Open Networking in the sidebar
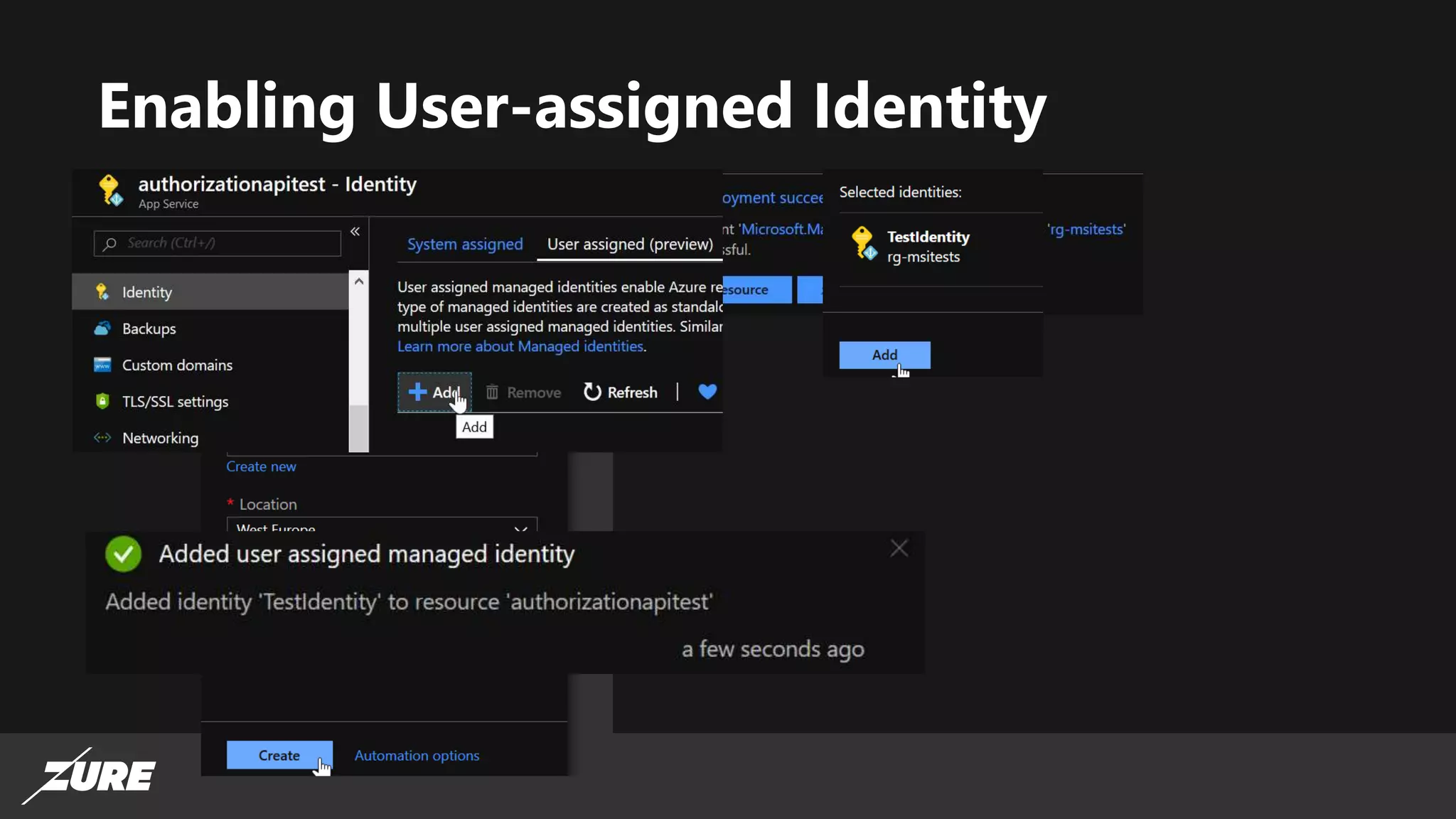This screenshot has width=1456, height=819. [x=210, y=437]
